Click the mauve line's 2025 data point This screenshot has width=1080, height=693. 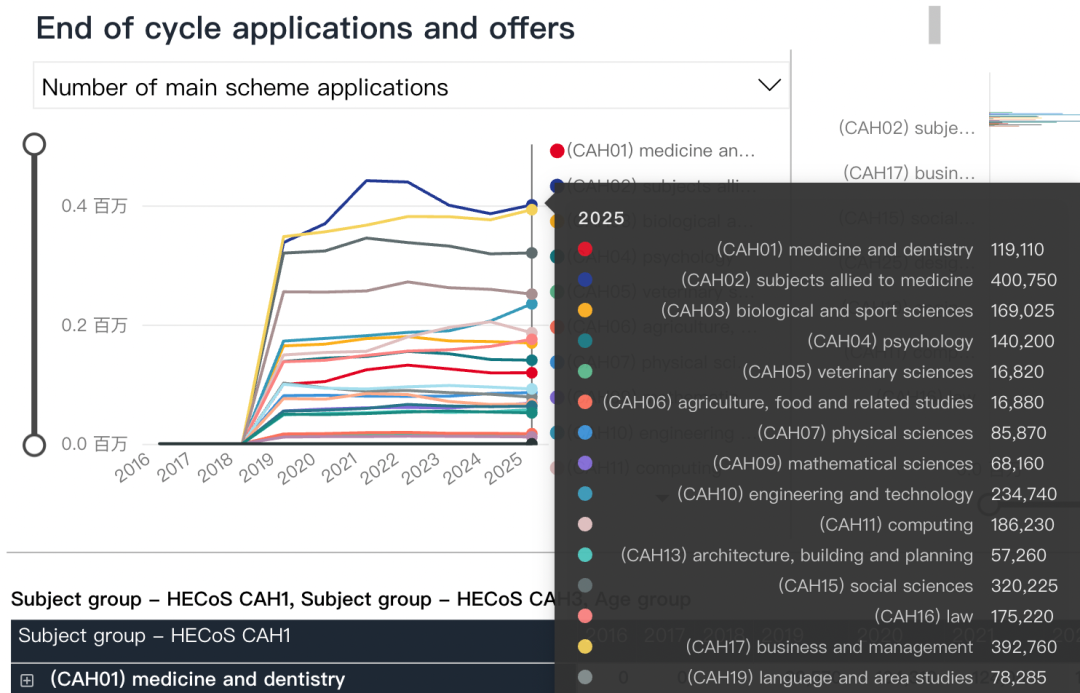coord(532,294)
